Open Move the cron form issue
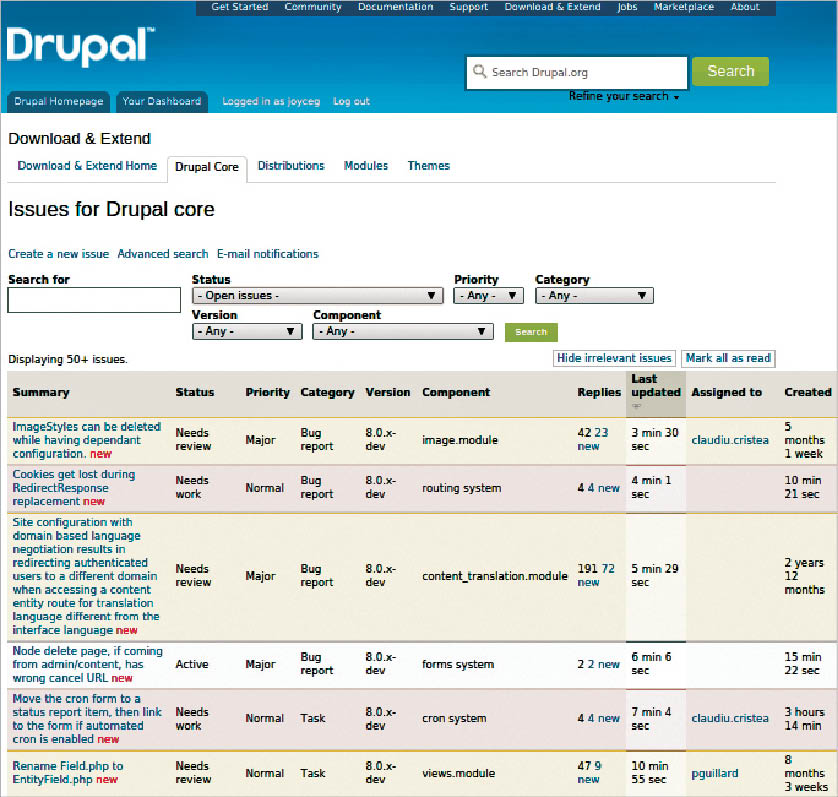Screen dimensions: 838x797 (87, 719)
